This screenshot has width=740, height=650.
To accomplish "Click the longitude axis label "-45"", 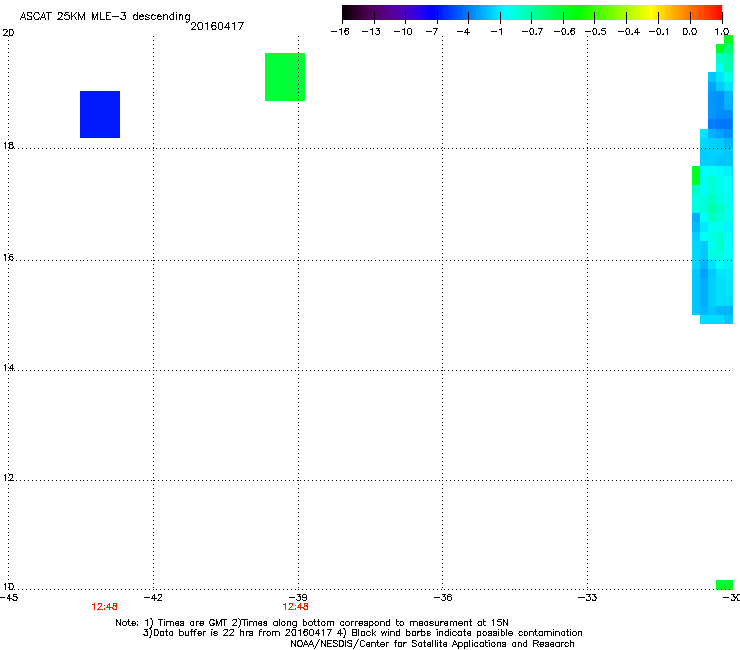I will (9, 598).
